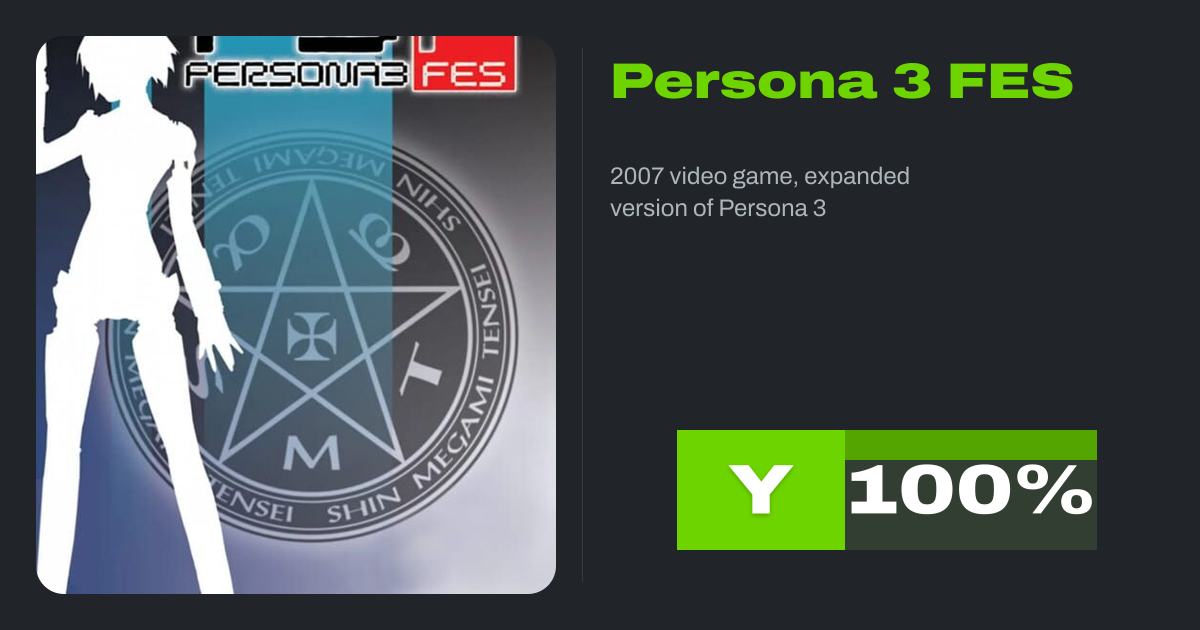1200x630 pixels.
Task: Select the red FES logo box
Action: 464,63
